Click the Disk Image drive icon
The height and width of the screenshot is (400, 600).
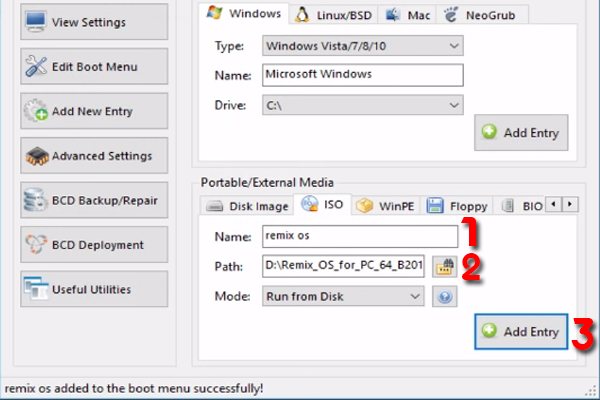(x=214, y=206)
